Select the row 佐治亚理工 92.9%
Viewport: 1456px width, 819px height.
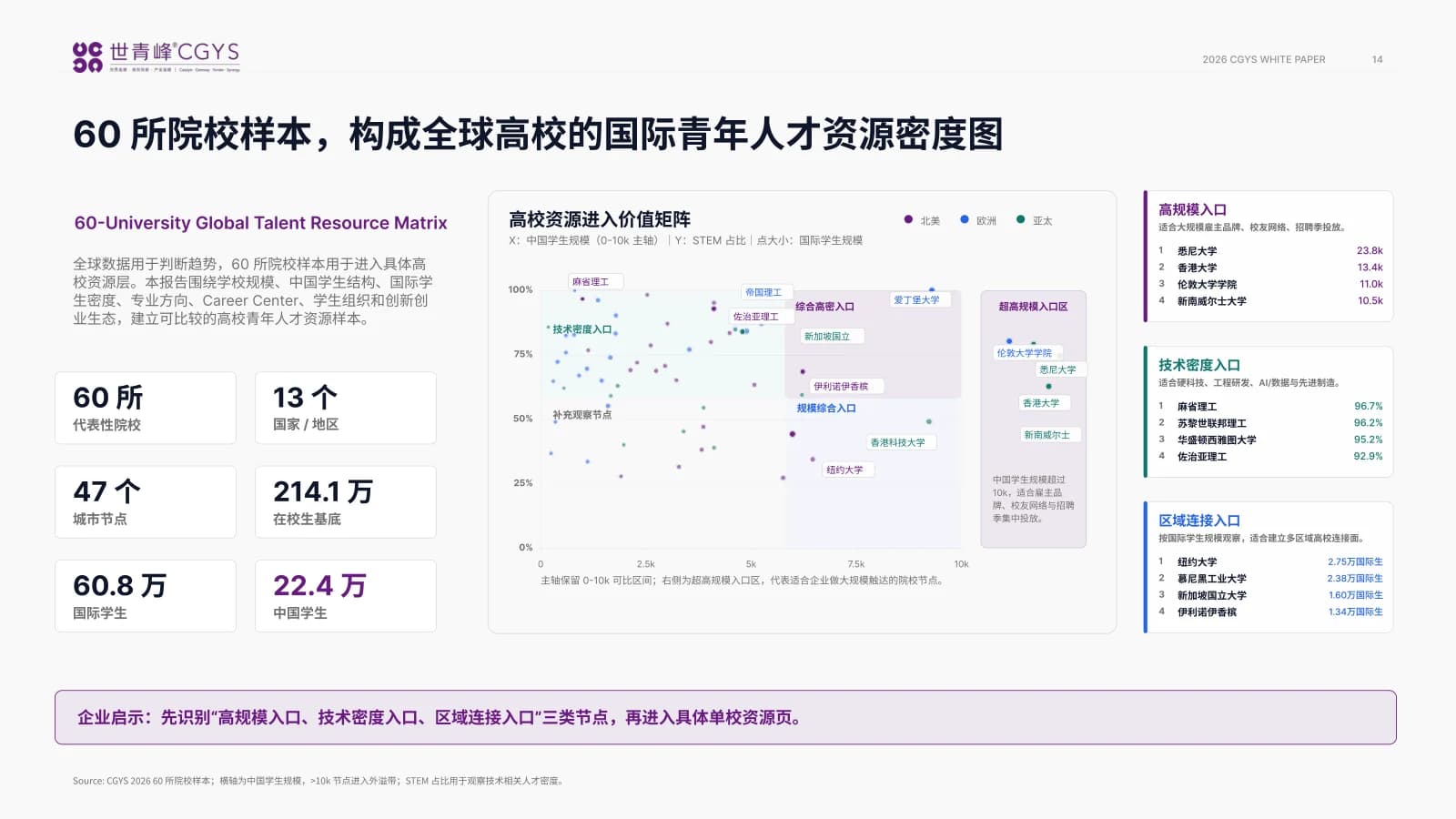[x=1270, y=457]
